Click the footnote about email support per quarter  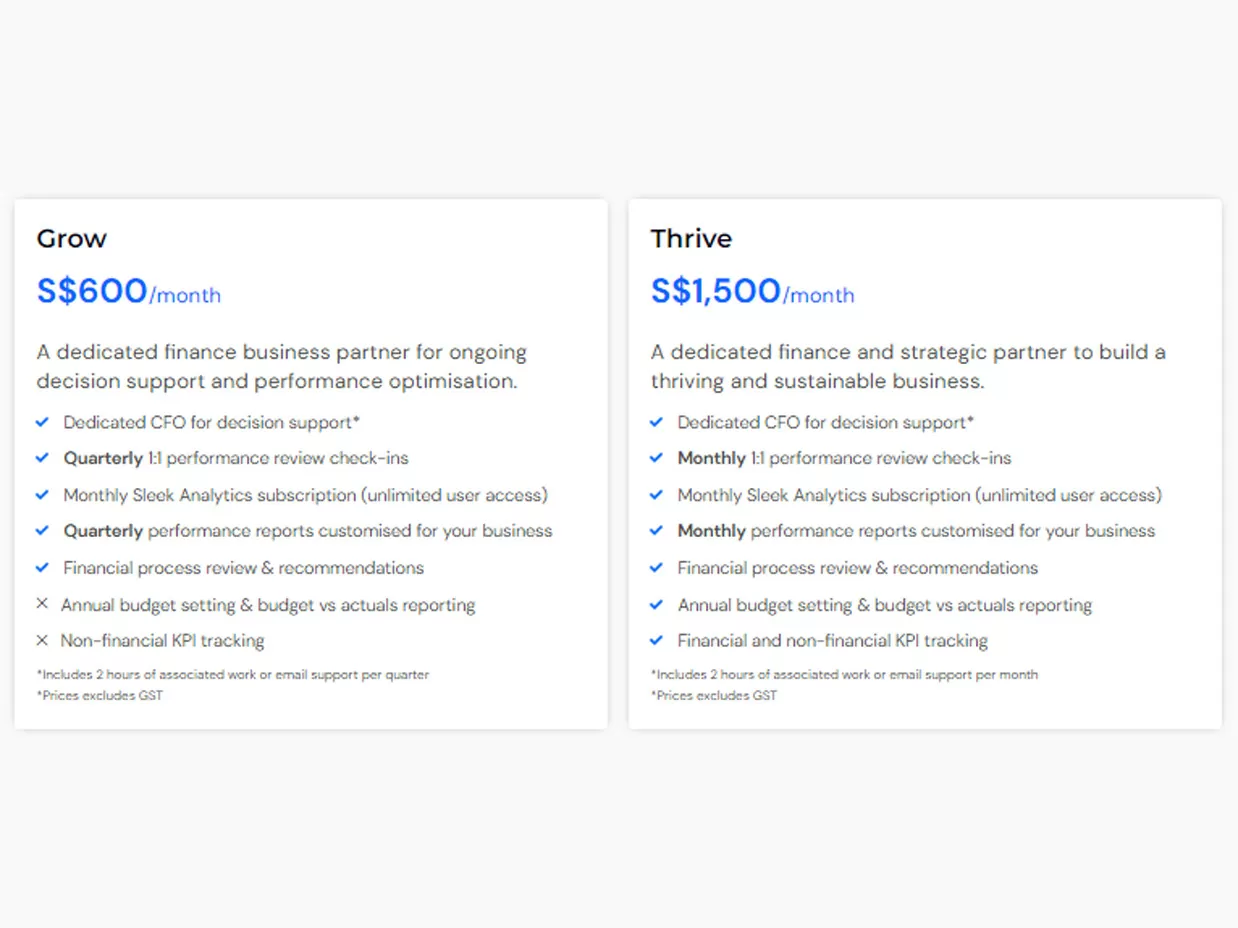click(233, 675)
